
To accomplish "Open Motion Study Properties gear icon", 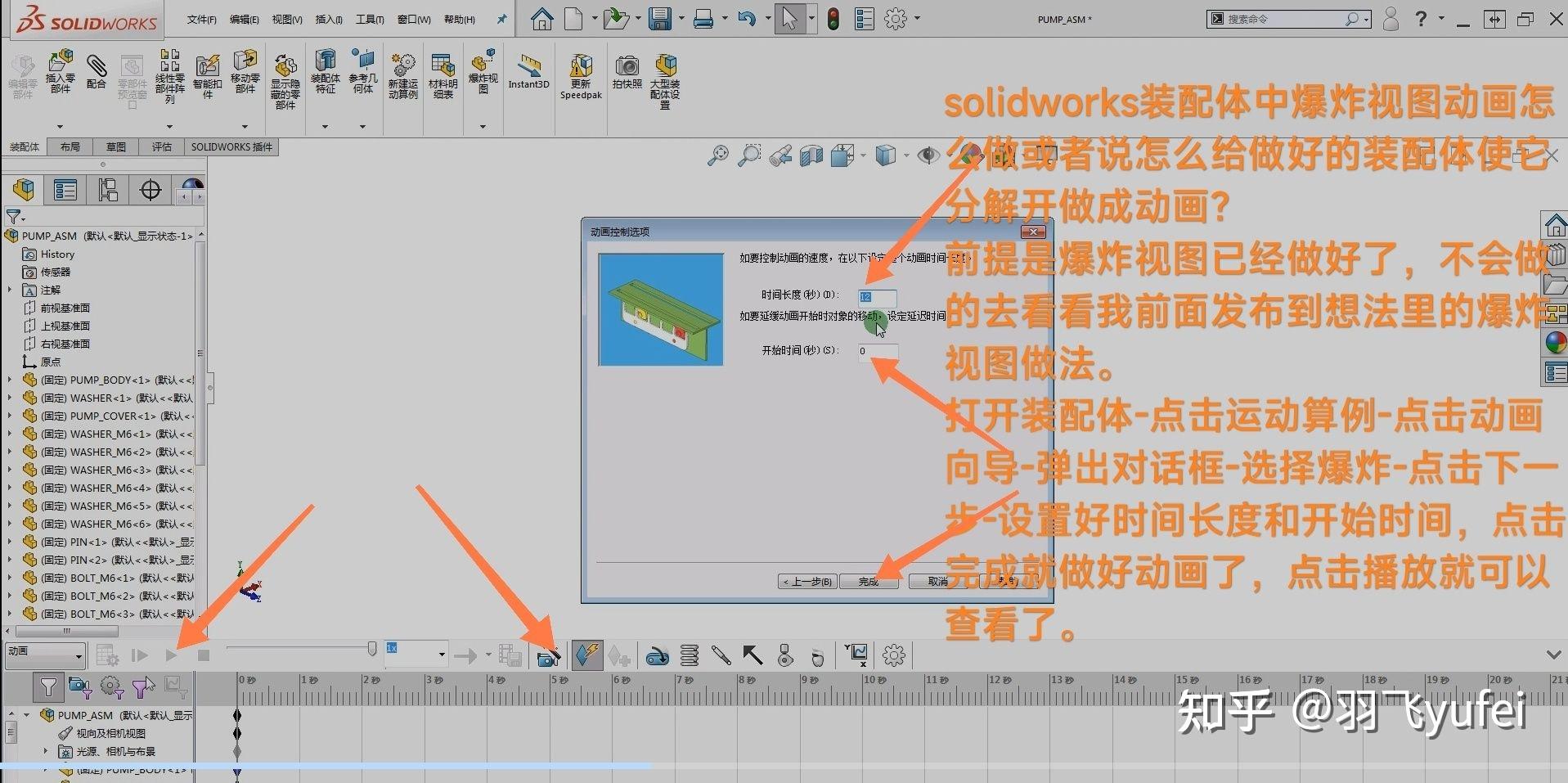I will click(x=894, y=655).
